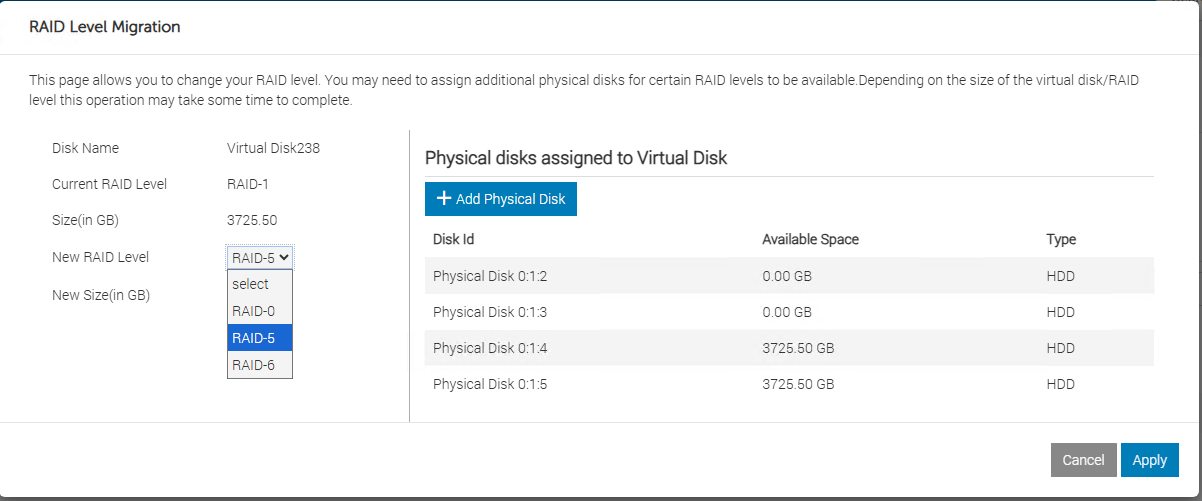Click the plus icon on Add Physical Disk

(x=444, y=199)
